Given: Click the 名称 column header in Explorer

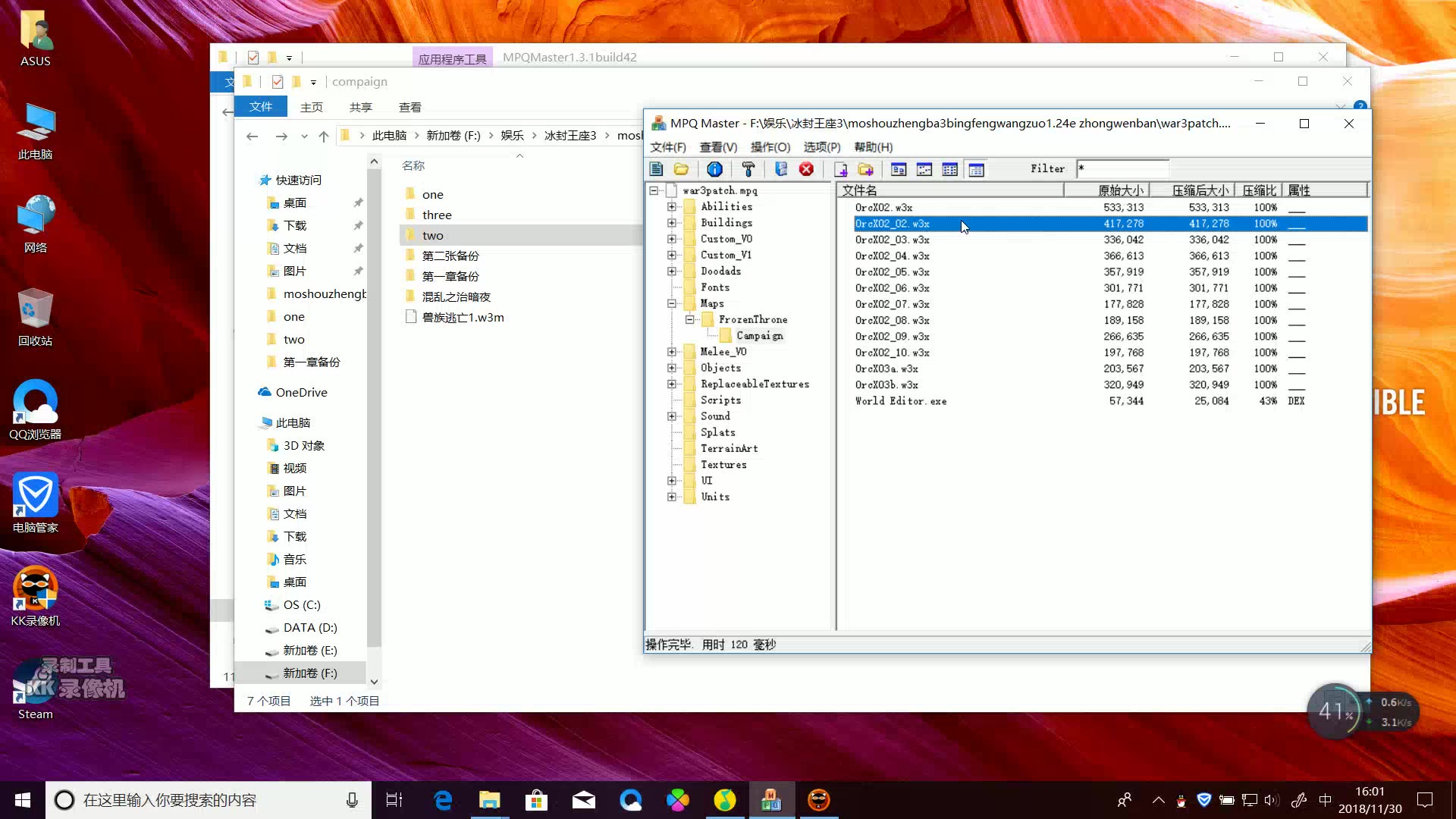Looking at the screenshot, I should (x=413, y=165).
